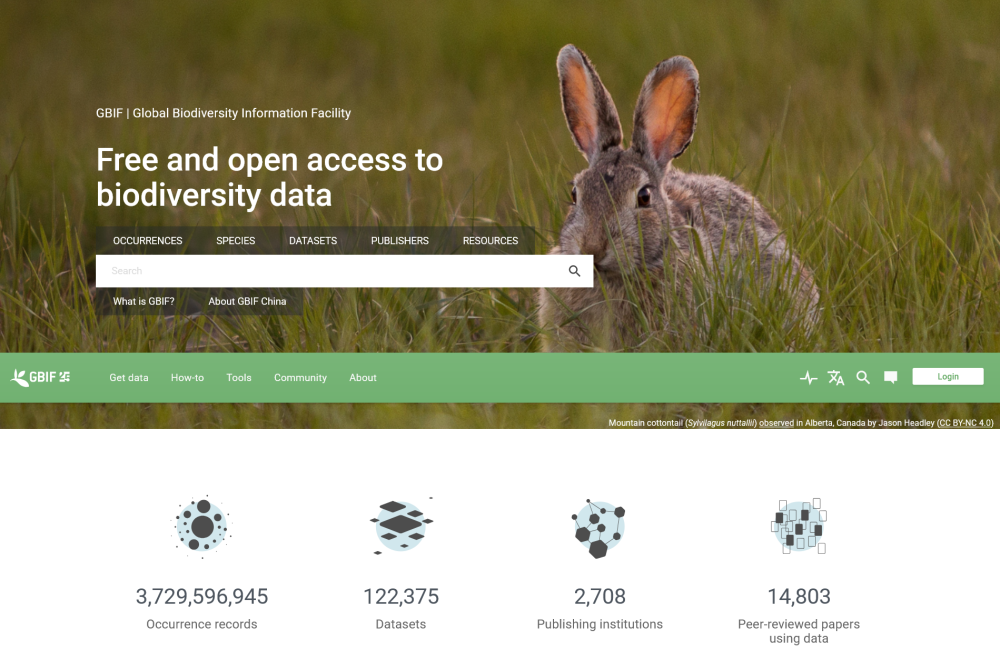Select the RESOURCES search tab
This screenshot has width=1000, height=669.
(x=490, y=240)
